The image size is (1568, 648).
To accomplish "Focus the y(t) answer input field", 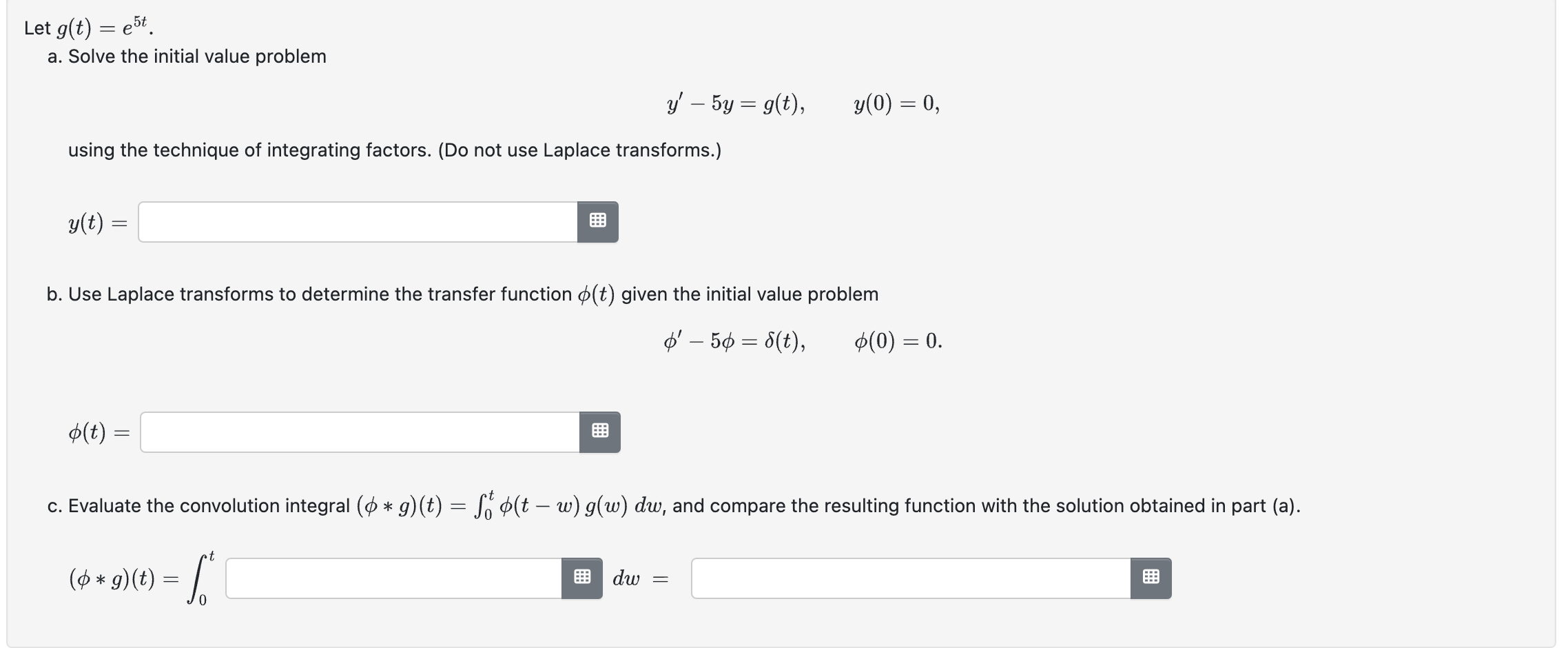I will tap(358, 222).
